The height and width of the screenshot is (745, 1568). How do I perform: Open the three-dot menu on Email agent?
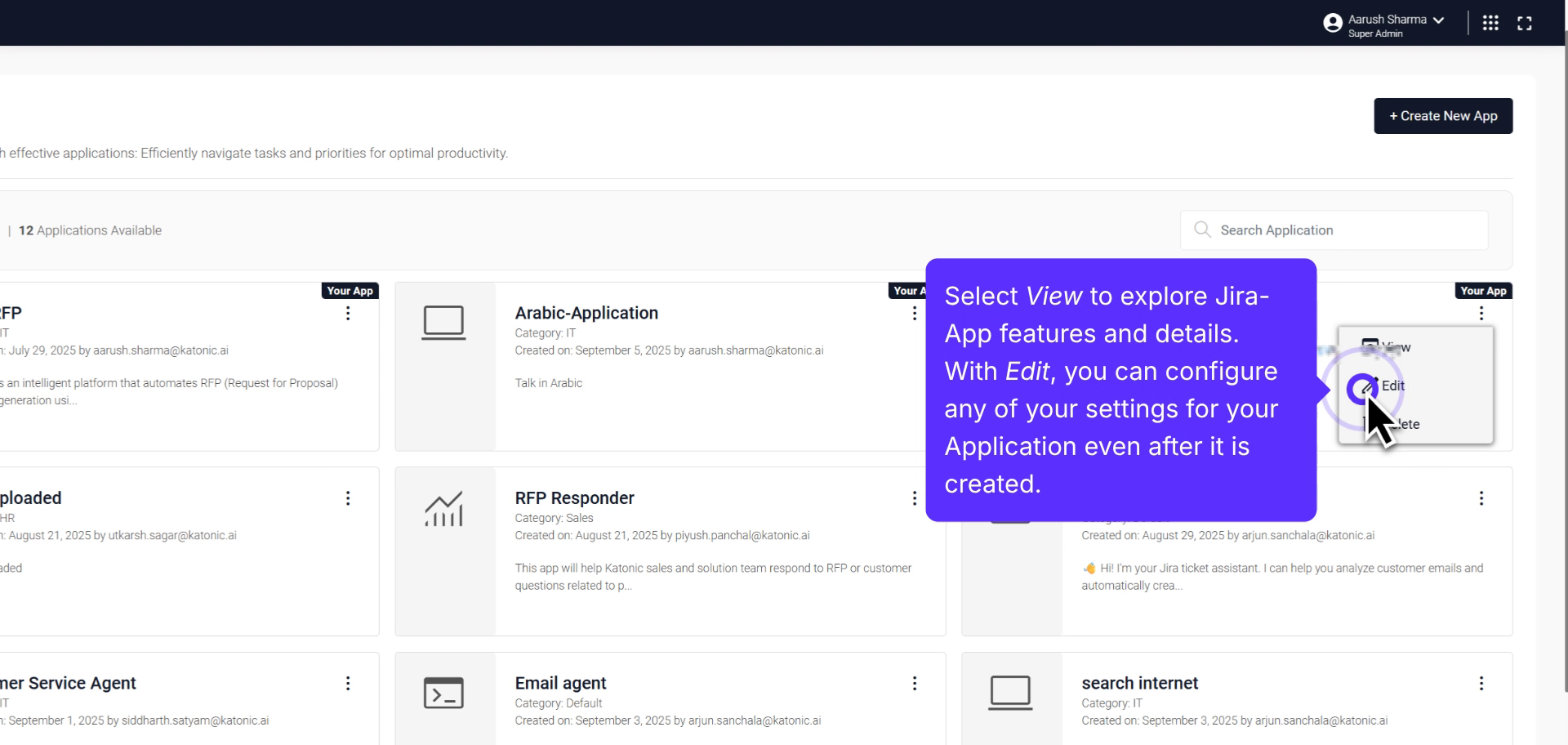(914, 684)
